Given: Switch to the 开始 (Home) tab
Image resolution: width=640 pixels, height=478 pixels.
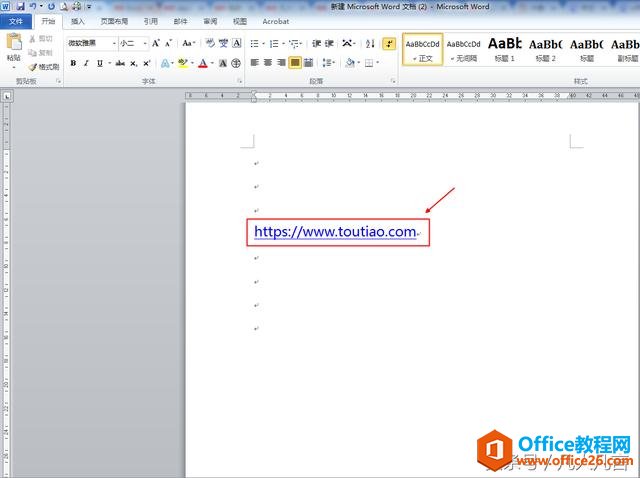Looking at the screenshot, I should pyautogui.click(x=48, y=21).
